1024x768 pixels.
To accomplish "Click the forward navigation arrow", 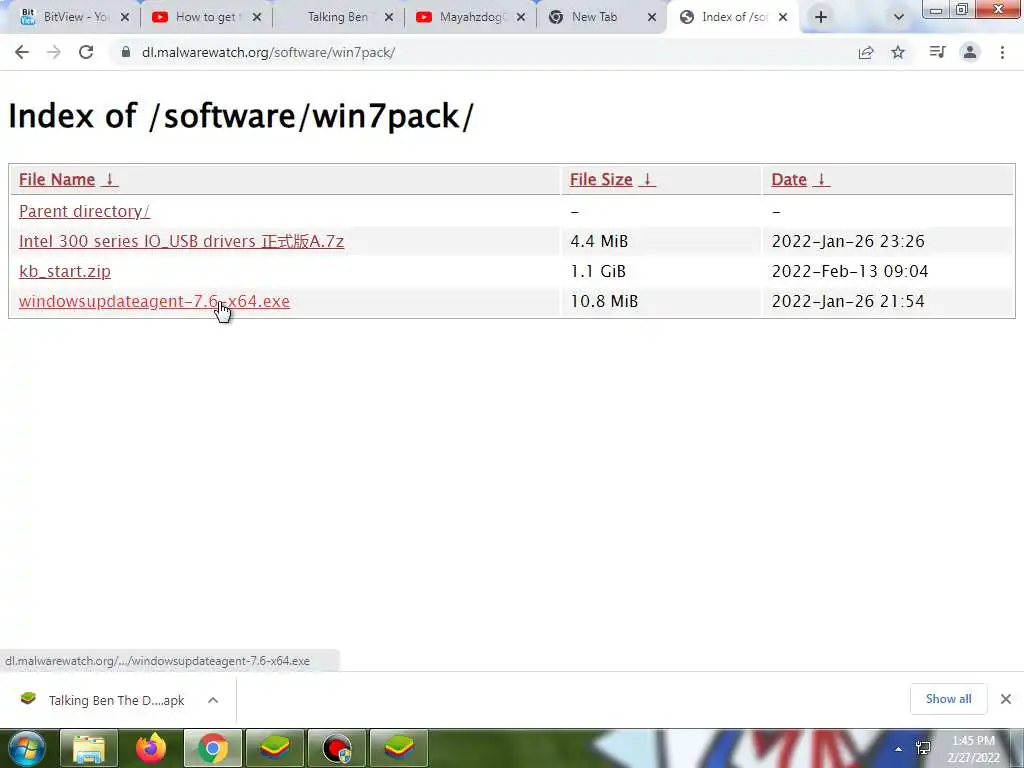I will 54,52.
